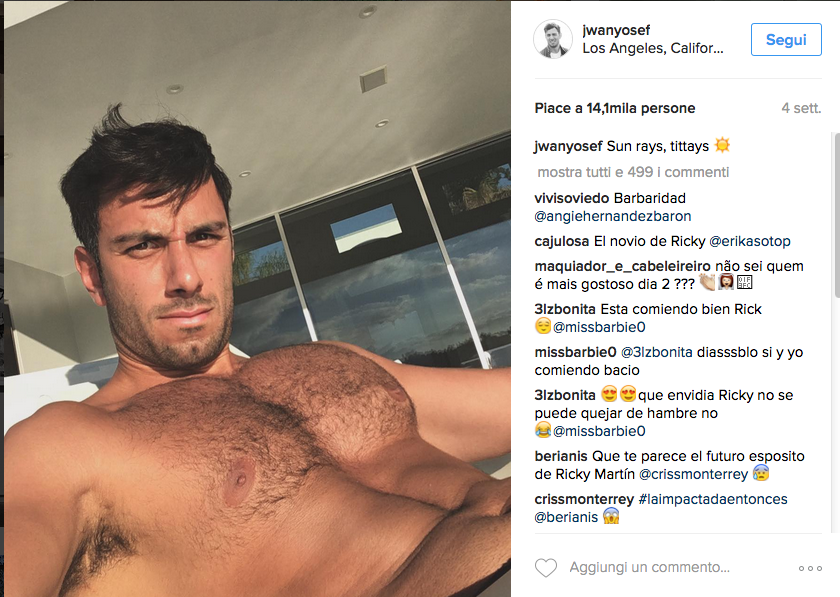Screen dimensions: 840x597
Task: Open Los Angeles, California location link
Action: tap(652, 48)
